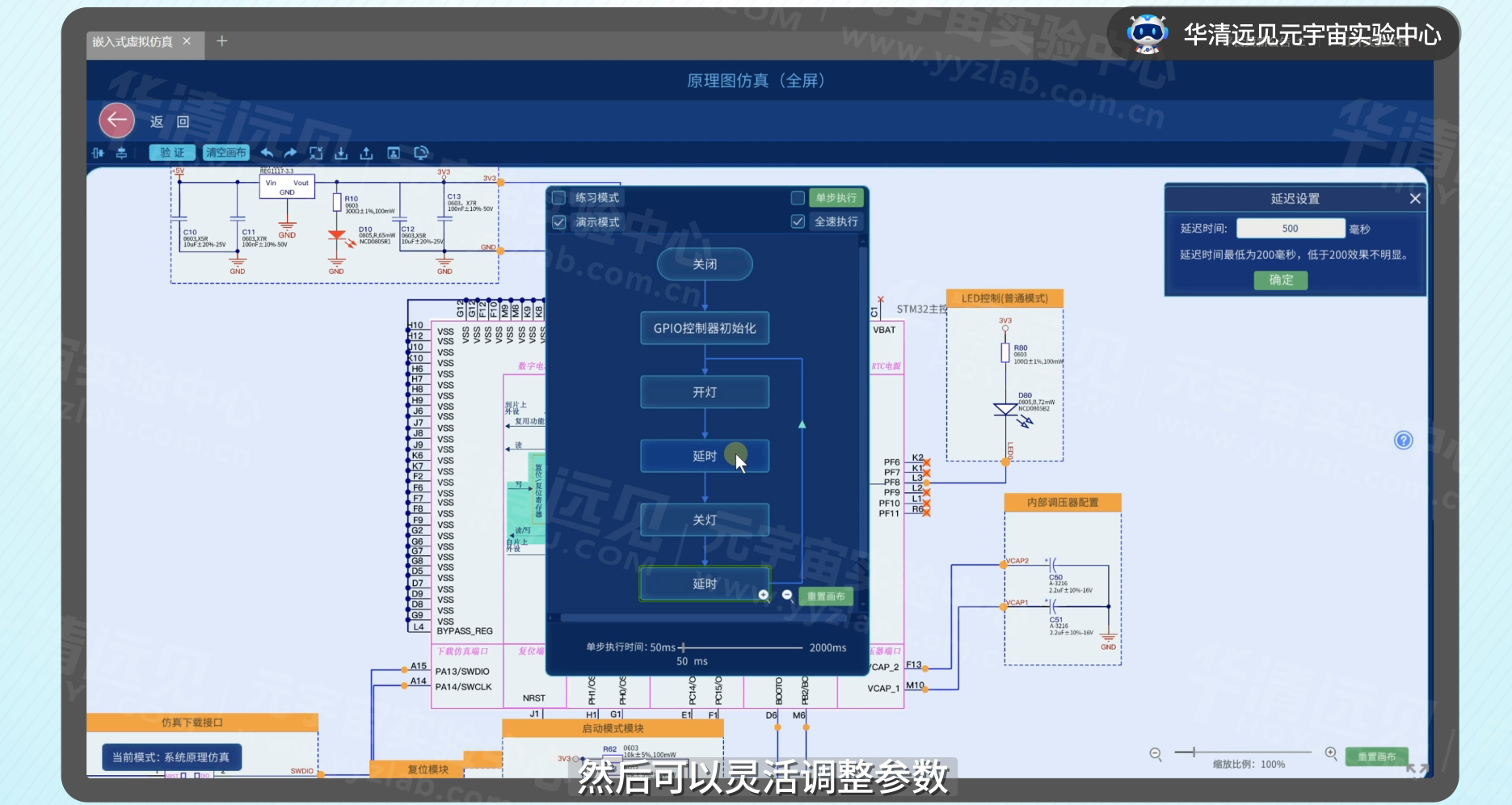Confirm delay settings with 确定 button

click(1280, 280)
